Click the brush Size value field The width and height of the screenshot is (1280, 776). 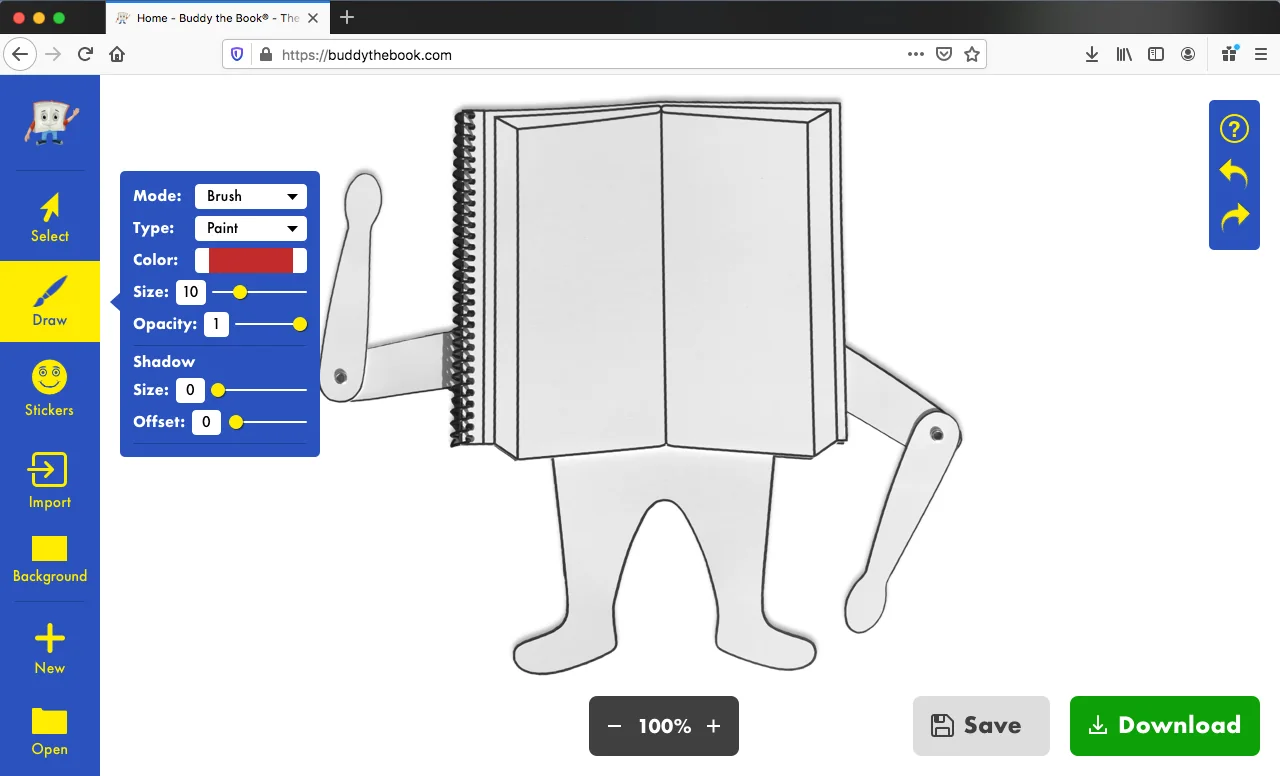click(x=191, y=292)
